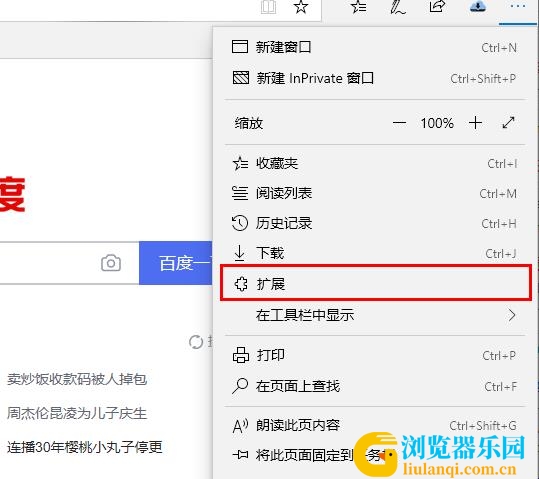This screenshot has height=479, width=539.
Task: Open the Add notes pen icon
Action: pos(398,6)
